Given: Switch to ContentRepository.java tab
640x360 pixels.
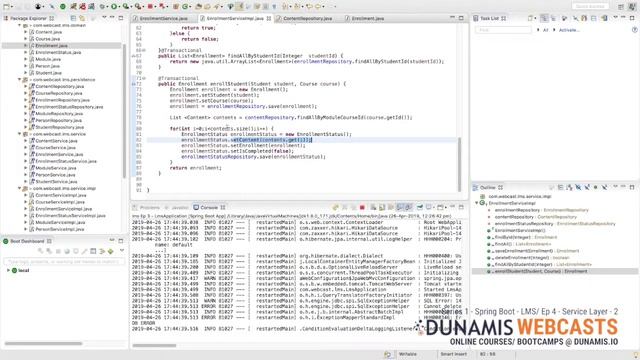Looking at the screenshot, I should 307,18.
